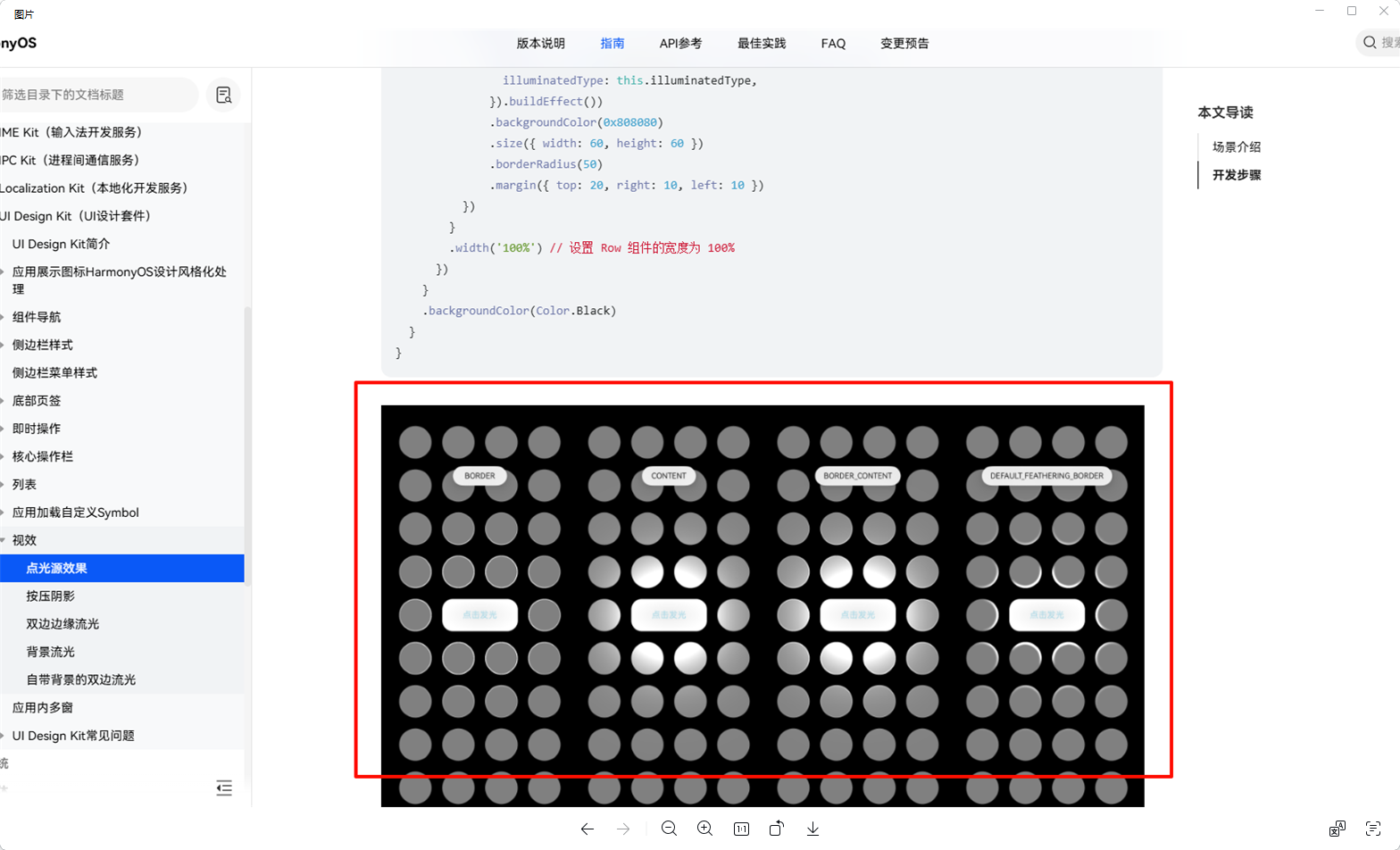Image resolution: width=1400 pixels, height=850 pixels.
Task: Download the image with the arrow icon
Action: (812, 829)
